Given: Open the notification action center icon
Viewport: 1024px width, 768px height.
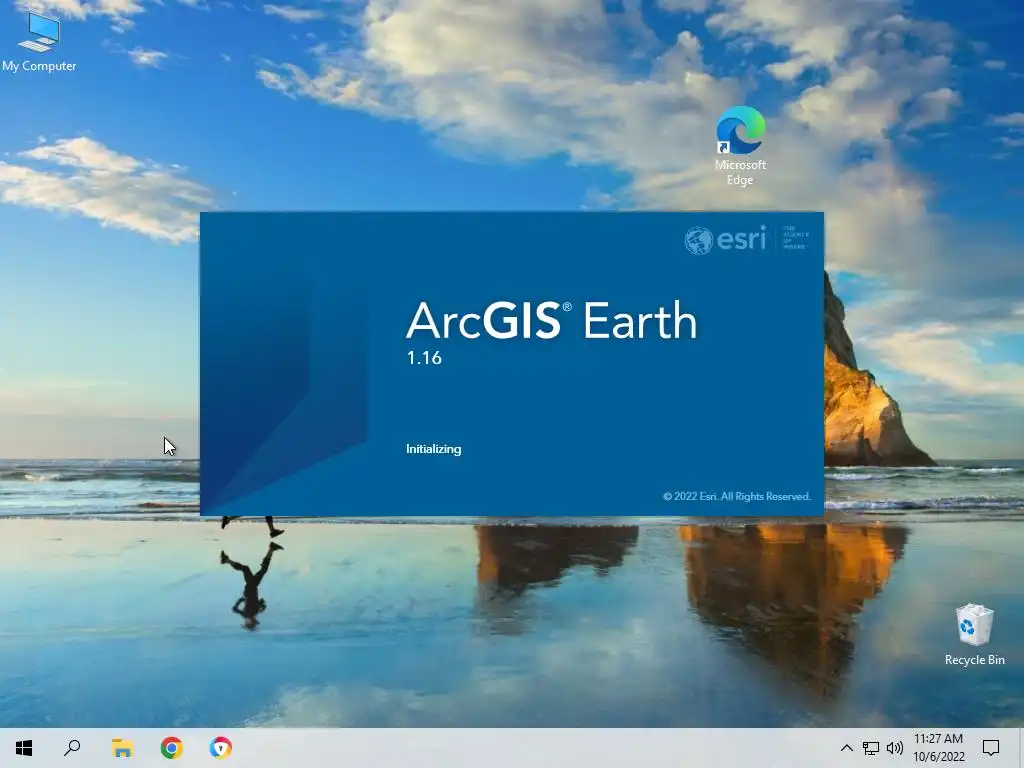Looking at the screenshot, I should click(991, 748).
